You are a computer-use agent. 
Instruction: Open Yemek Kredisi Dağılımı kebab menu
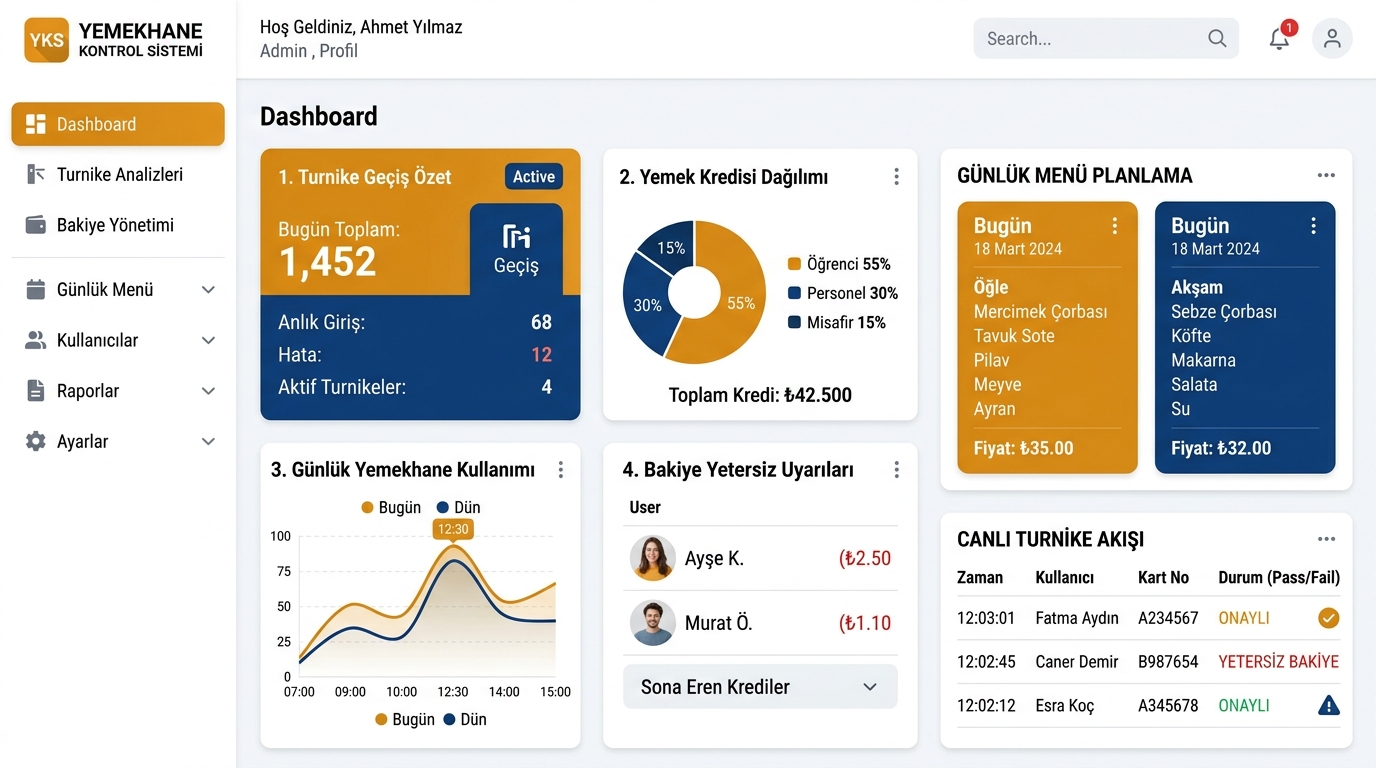[896, 177]
